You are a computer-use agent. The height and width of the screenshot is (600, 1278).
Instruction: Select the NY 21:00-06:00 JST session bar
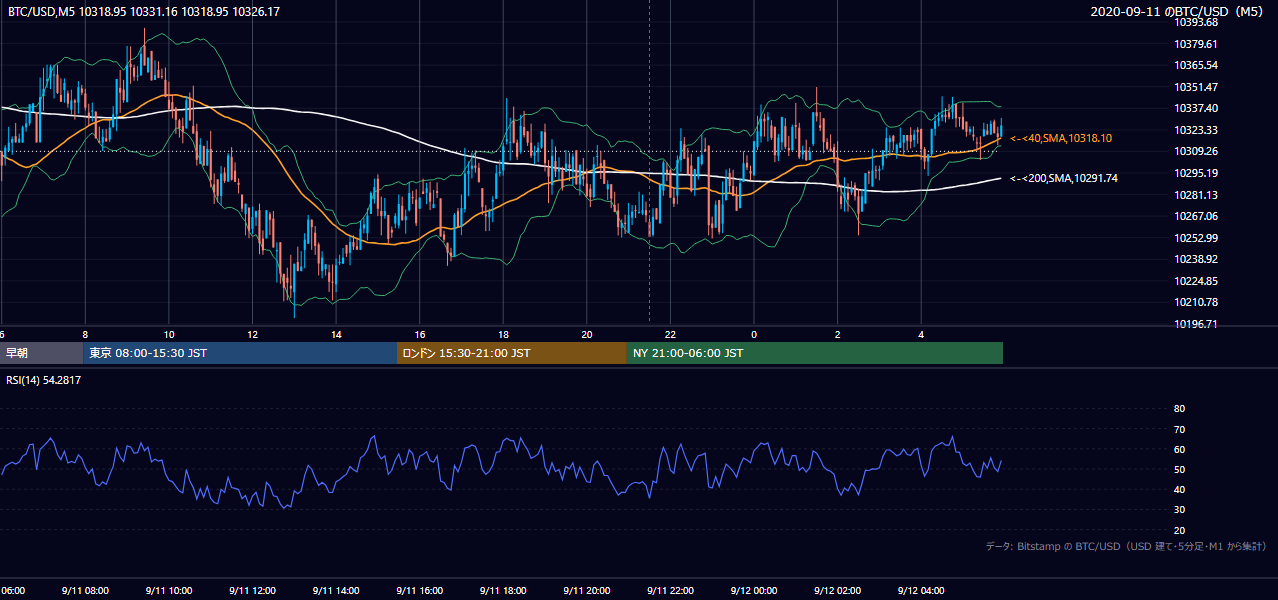pos(815,353)
